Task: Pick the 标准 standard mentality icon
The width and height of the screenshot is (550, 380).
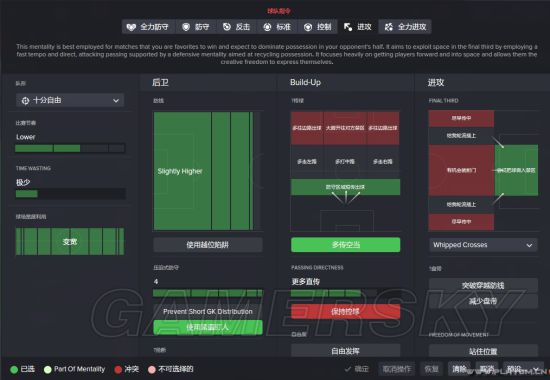Action: pyautogui.click(x=267, y=27)
